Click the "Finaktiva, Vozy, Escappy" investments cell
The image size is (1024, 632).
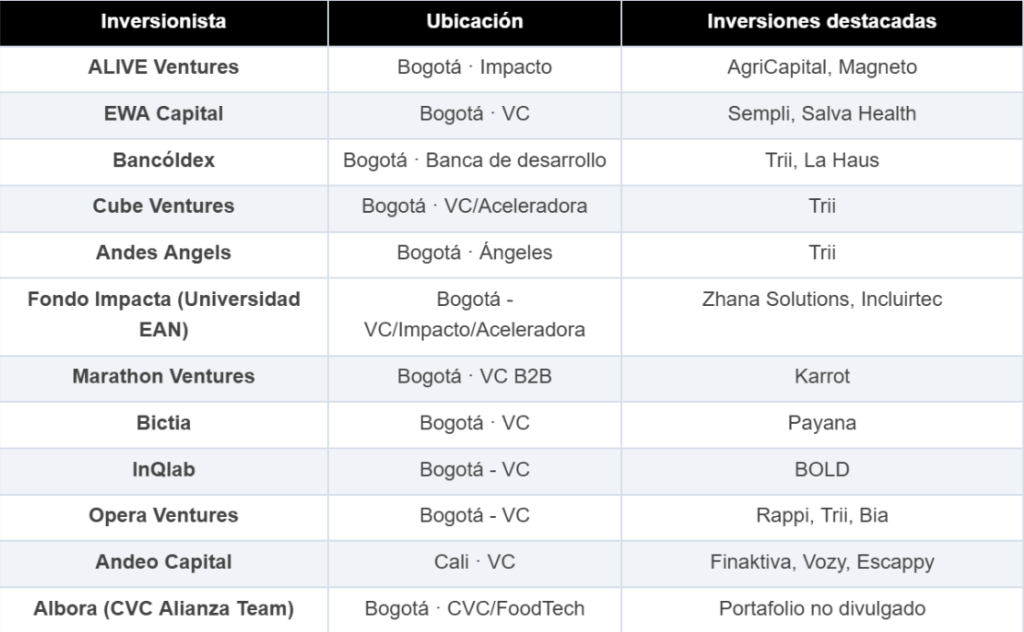pyautogui.click(x=821, y=562)
